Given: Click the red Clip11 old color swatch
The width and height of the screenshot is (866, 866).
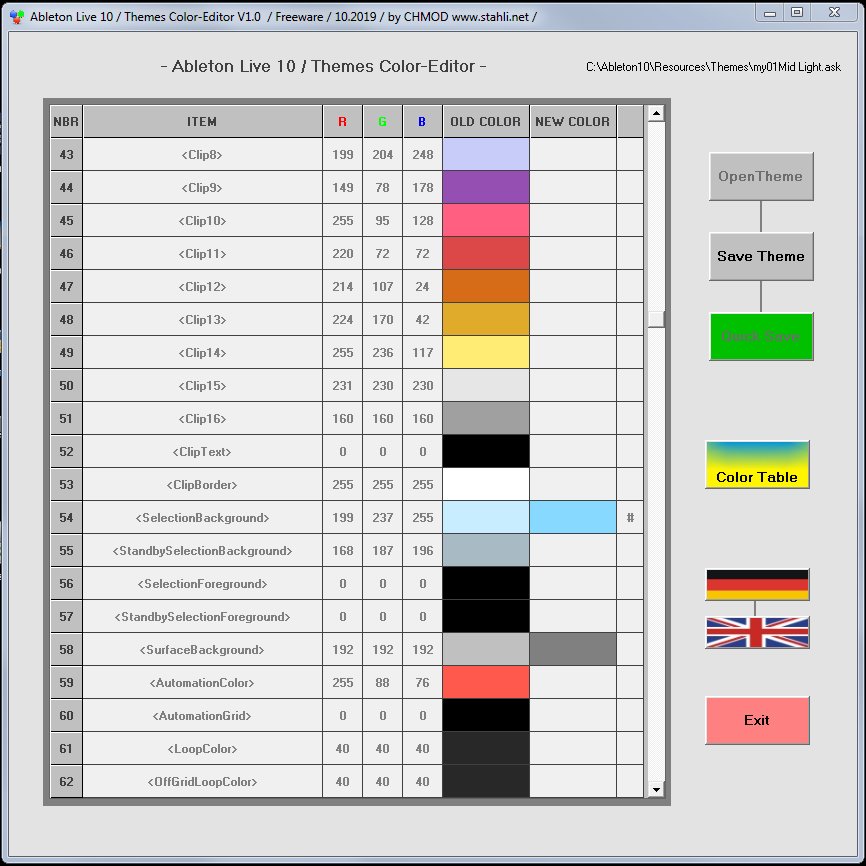Looking at the screenshot, I should pos(485,254).
